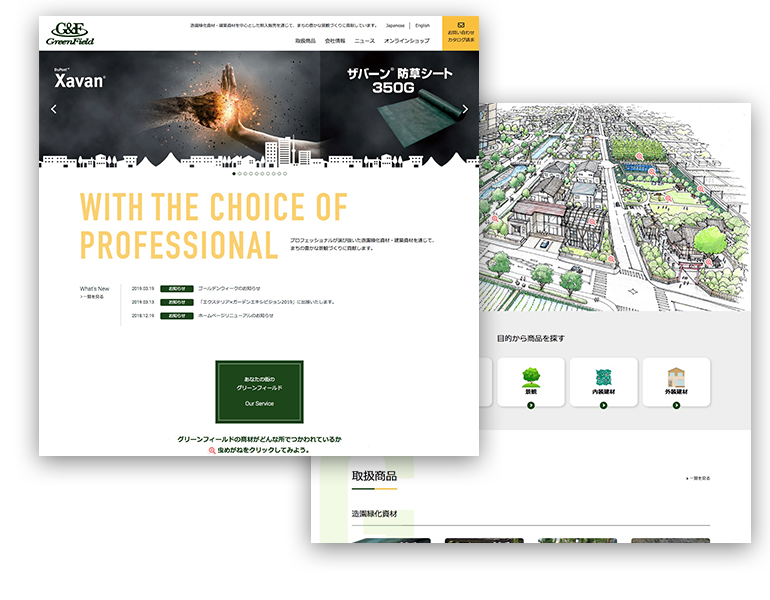
Task: Click the envelope contact icon
Action: tap(460, 24)
